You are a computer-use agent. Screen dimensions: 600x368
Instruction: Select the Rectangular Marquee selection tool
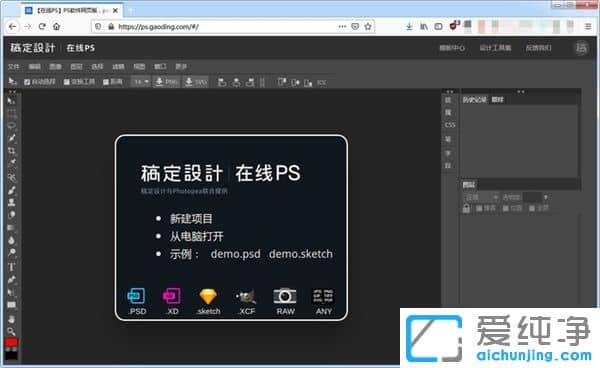coord(11,113)
